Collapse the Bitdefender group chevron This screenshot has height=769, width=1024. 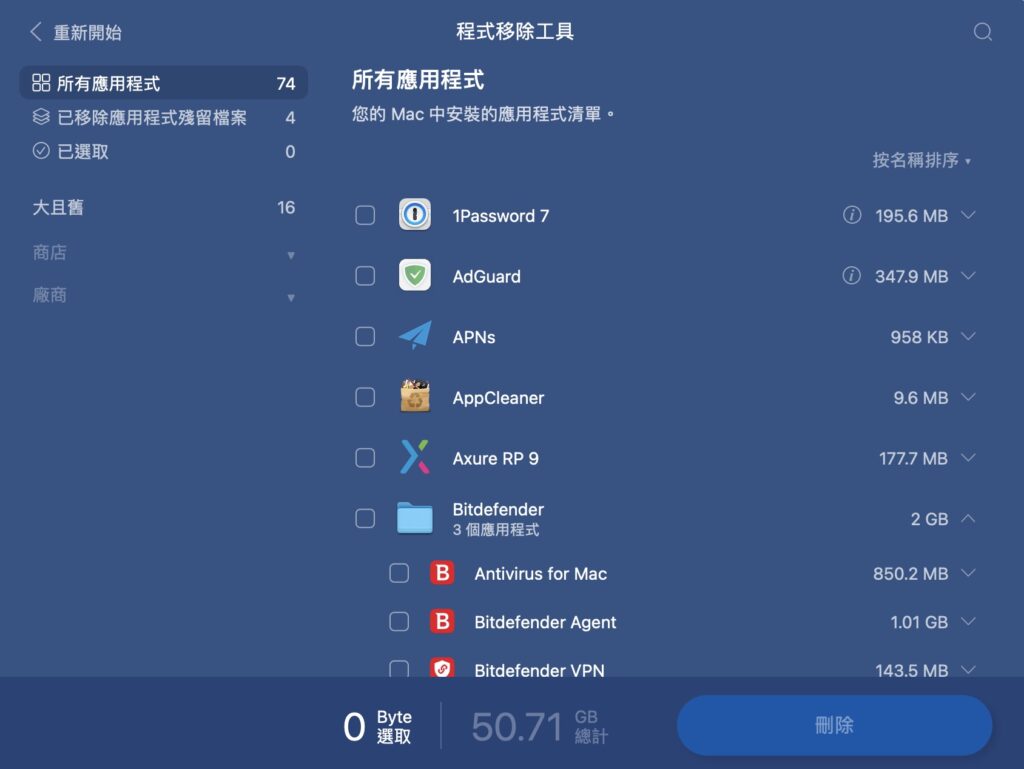(x=968, y=518)
